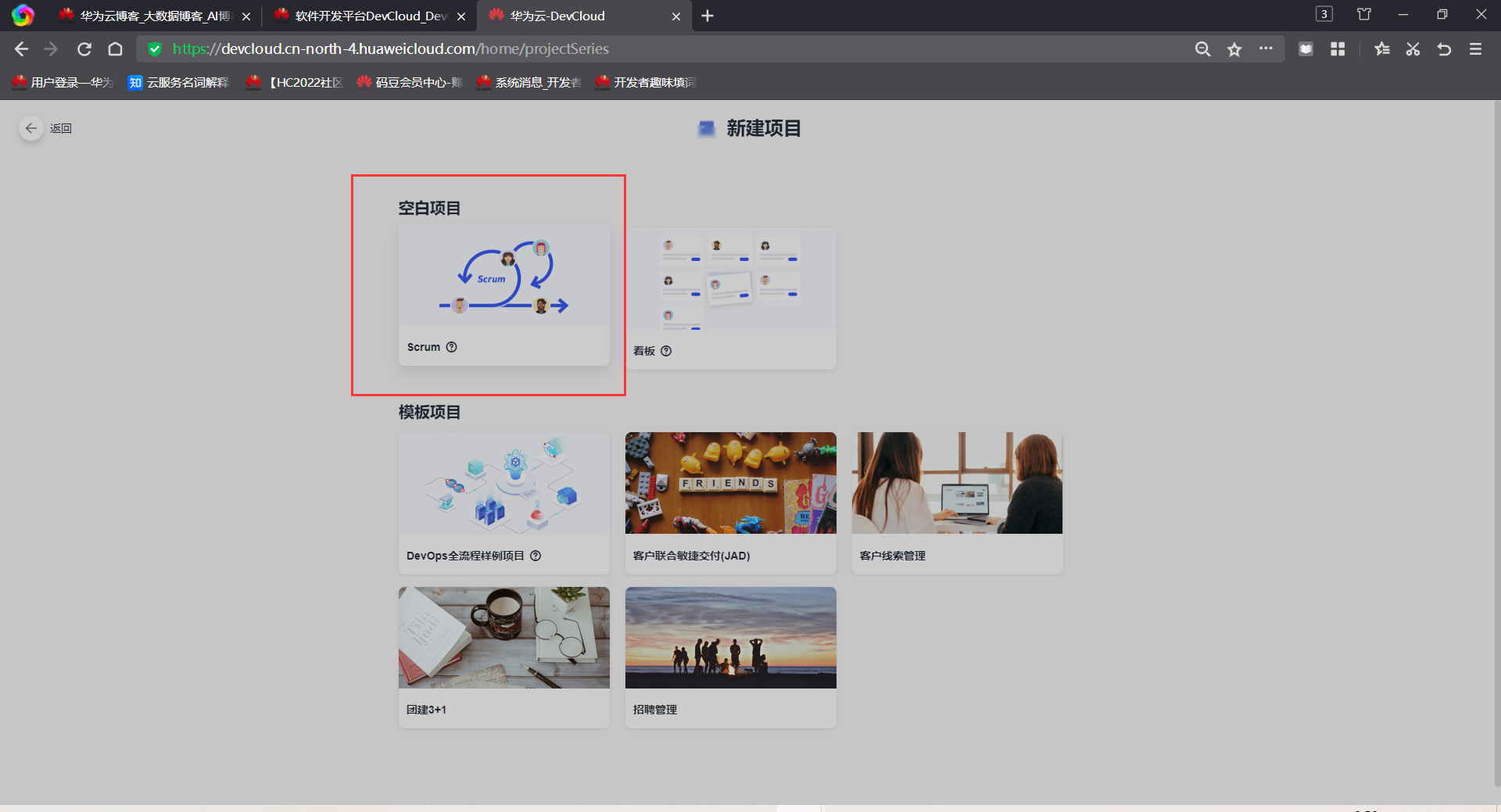Open the 【HC2022社区 bookmark
Viewport: 1501px width, 812px height.
click(294, 82)
